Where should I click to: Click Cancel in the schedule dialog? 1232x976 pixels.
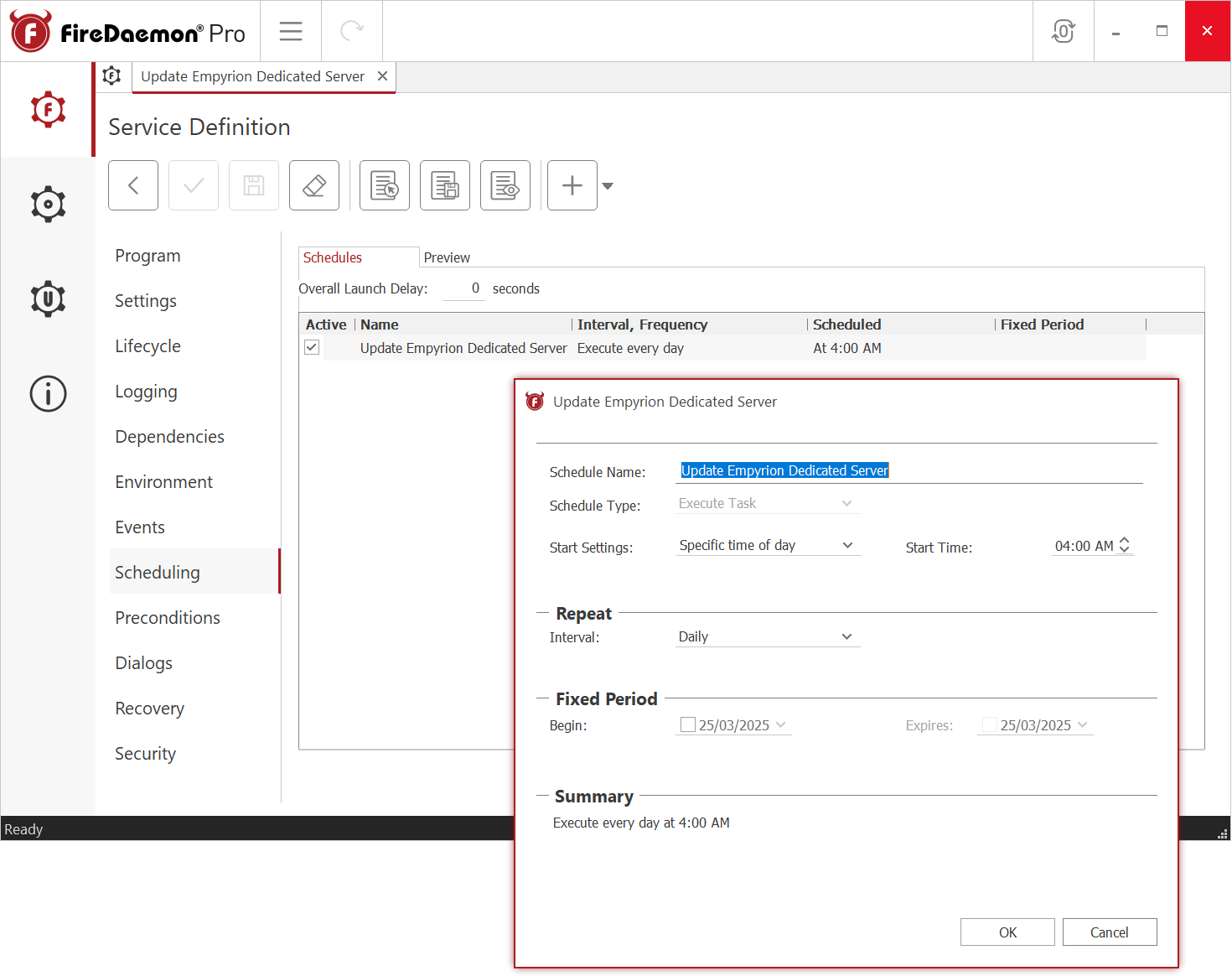(x=1110, y=932)
